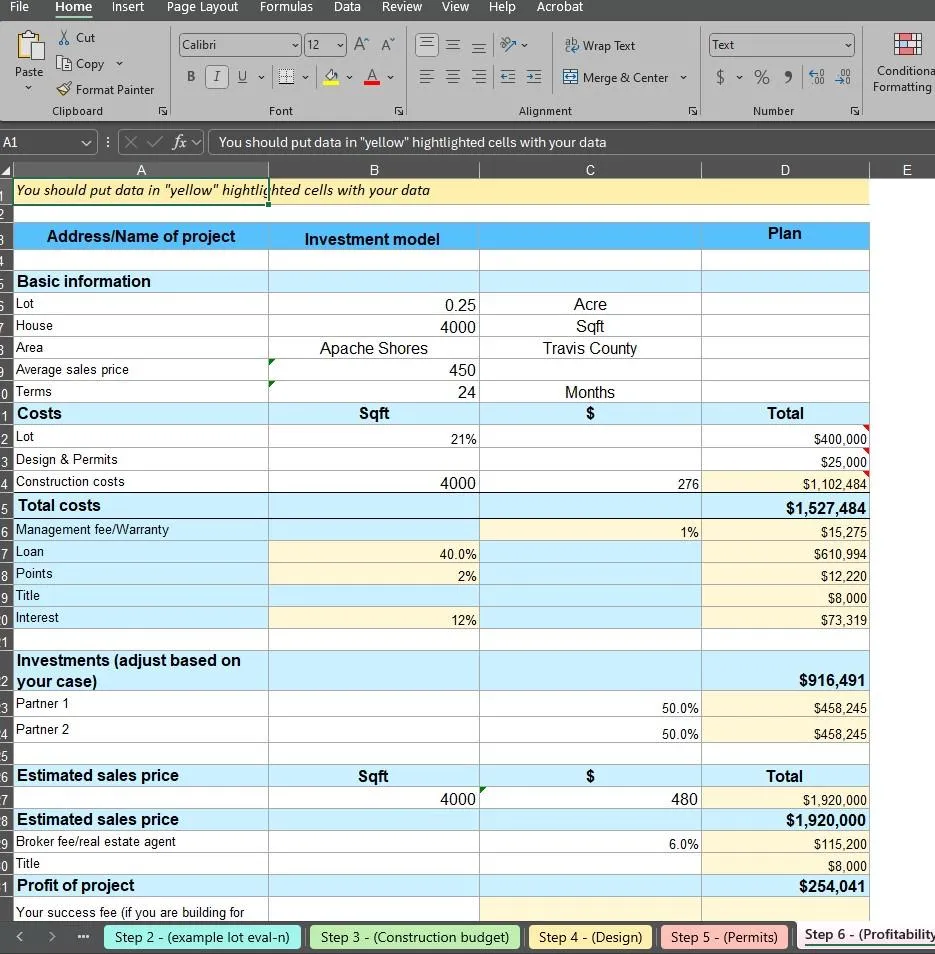Open the Calibri font name dropdown

[295, 45]
